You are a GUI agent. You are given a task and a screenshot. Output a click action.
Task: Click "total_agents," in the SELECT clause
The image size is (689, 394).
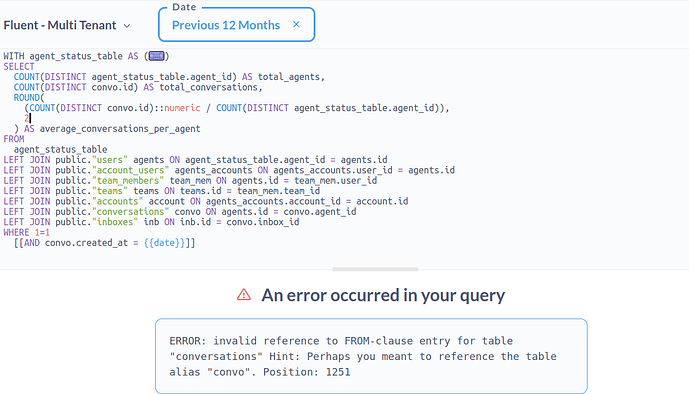point(291,77)
